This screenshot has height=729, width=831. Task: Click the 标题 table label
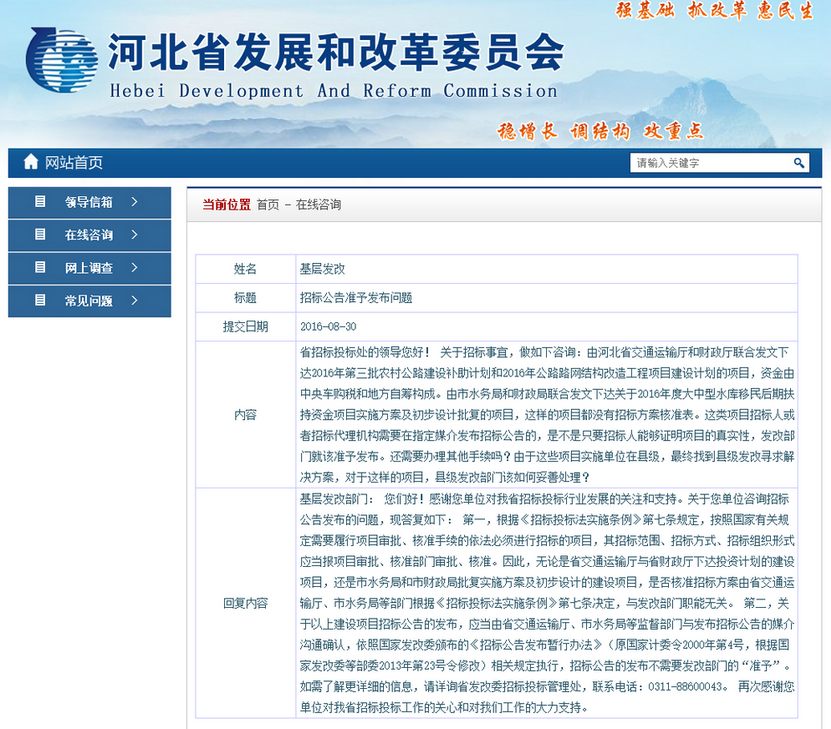pyautogui.click(x=245, y=298)
